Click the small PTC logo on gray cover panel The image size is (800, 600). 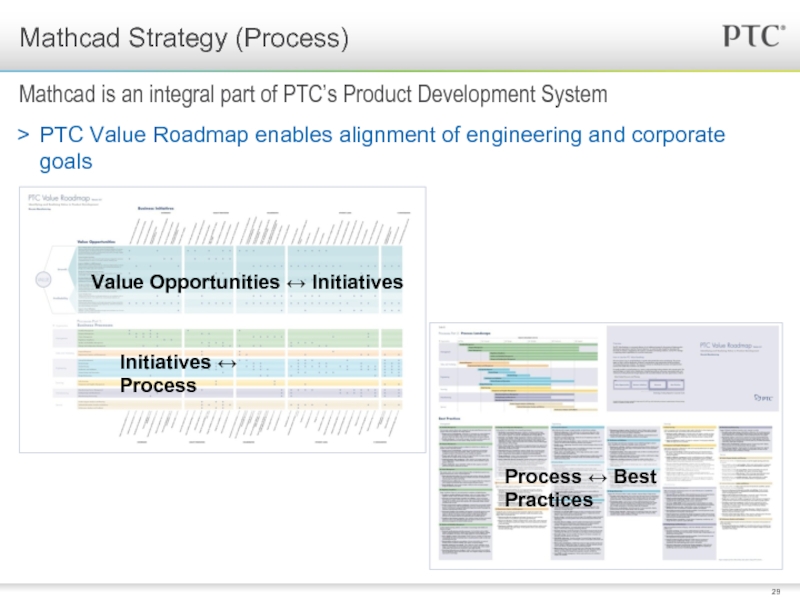[x=763, y=398]
